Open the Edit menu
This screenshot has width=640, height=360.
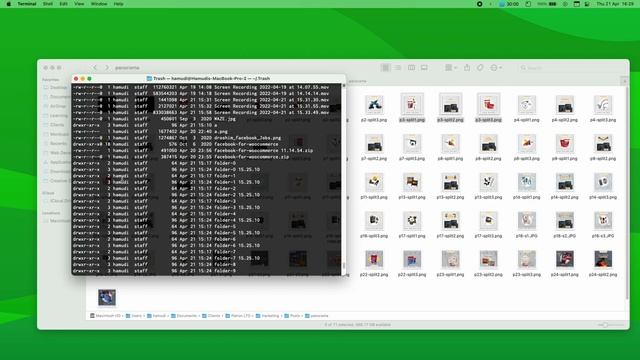[64, 4]
